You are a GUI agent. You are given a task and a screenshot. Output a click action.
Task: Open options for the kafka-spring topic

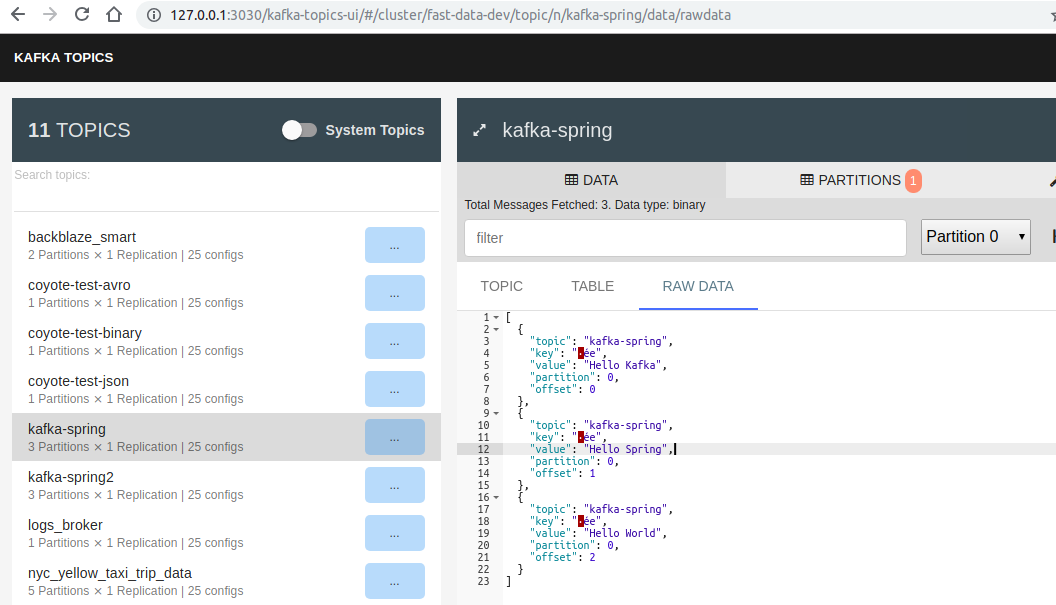395,437
